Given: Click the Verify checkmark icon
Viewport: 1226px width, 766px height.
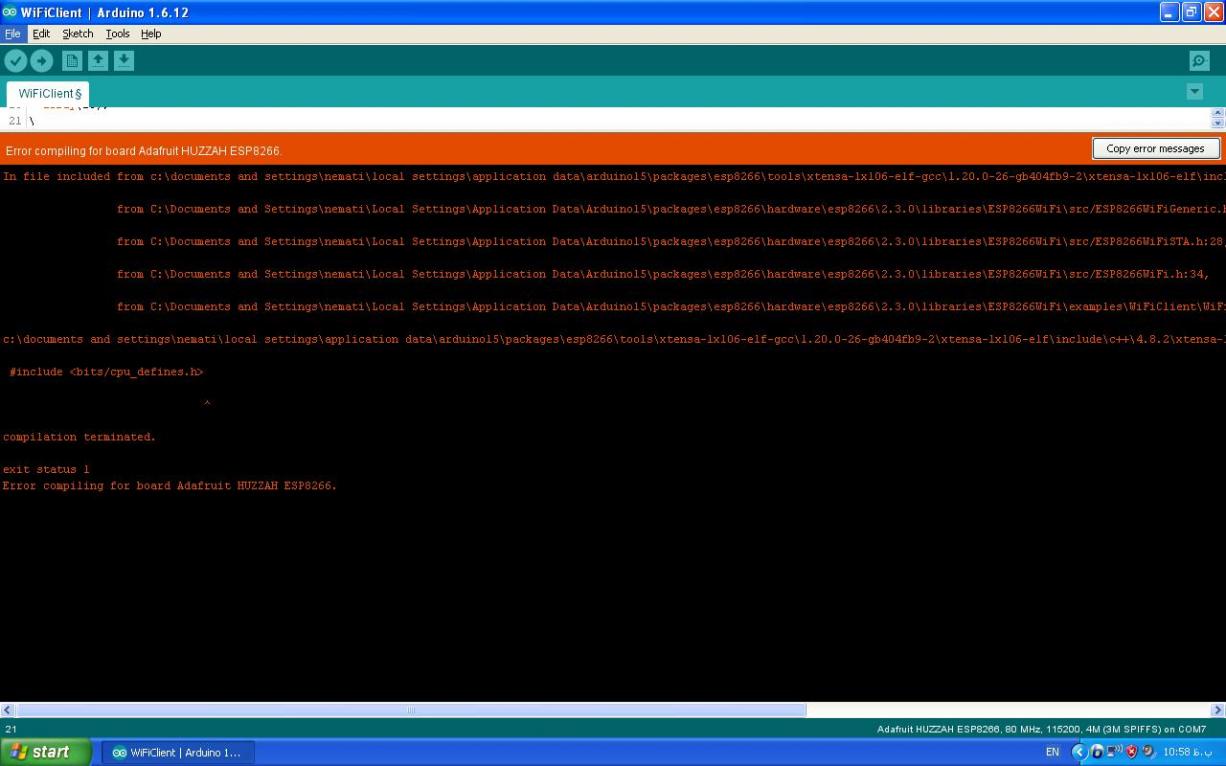Looking at the screenshot, I should 15,61.
